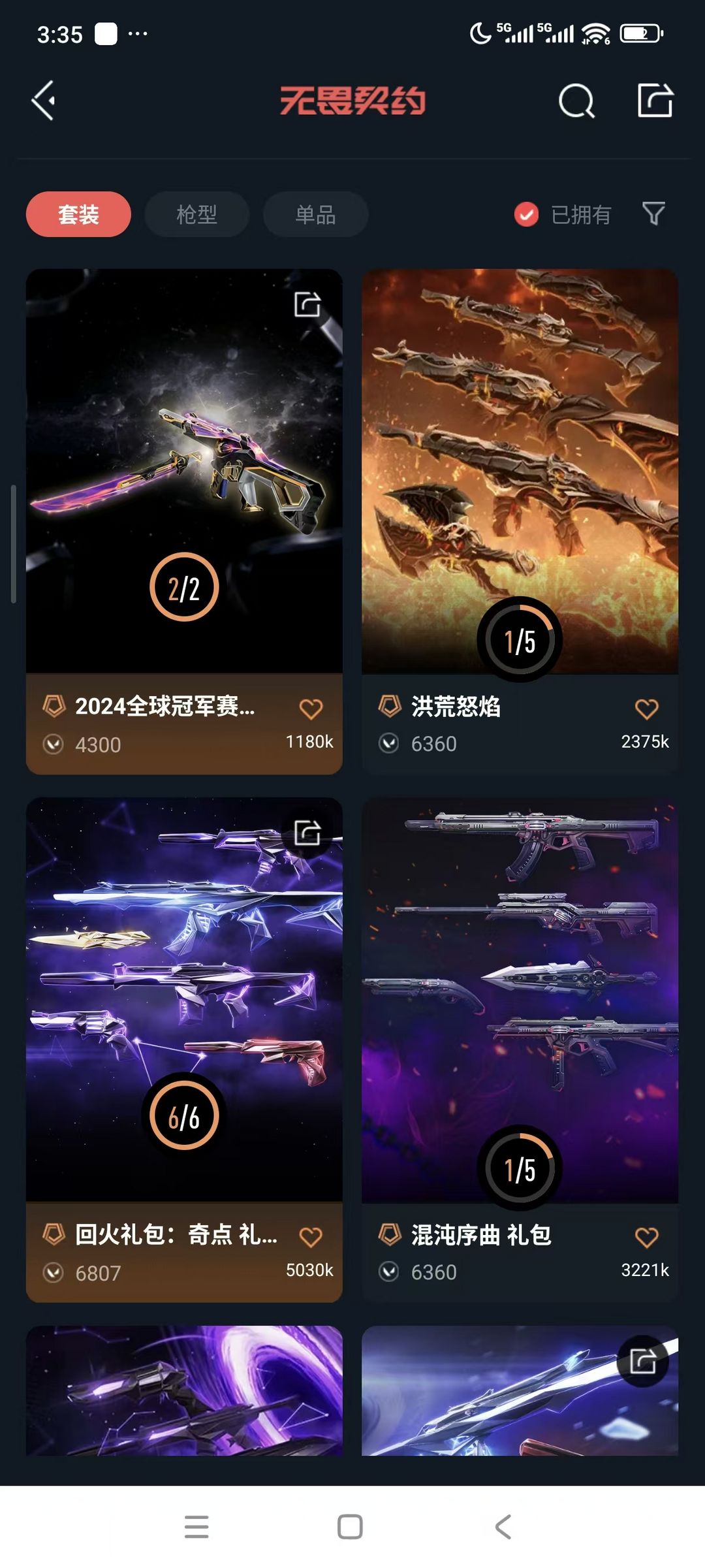Screen dimensions: 705x1568
Task: Like the 2024全球冠军赛 bundle with the heart icon
Action: 311,709
